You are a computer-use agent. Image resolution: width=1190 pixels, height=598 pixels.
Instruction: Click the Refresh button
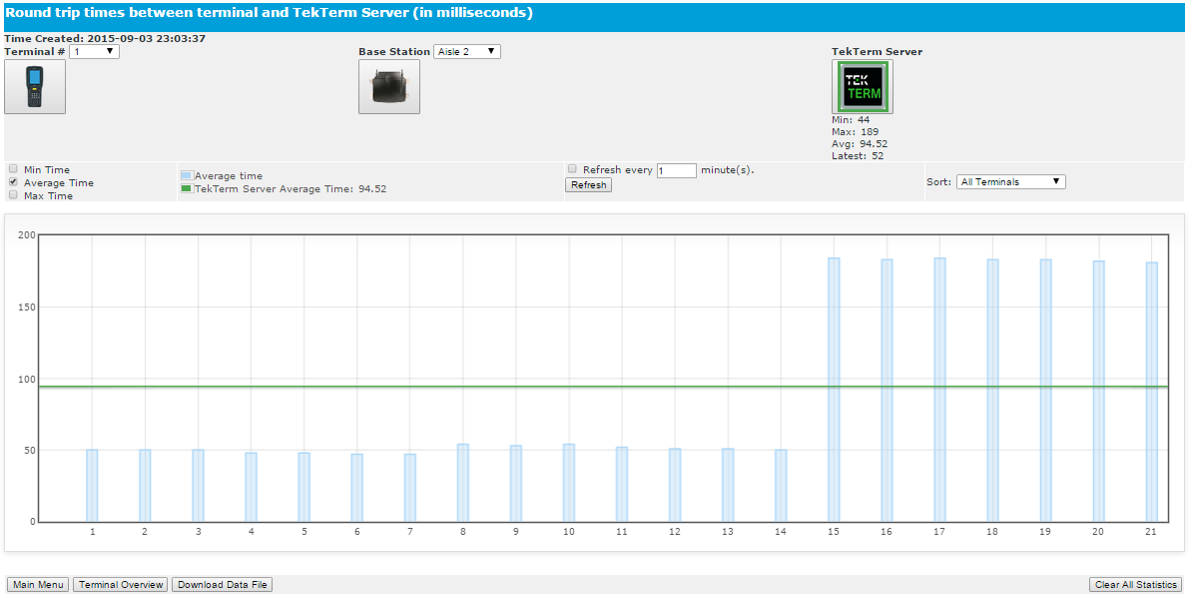coord(588,184)
